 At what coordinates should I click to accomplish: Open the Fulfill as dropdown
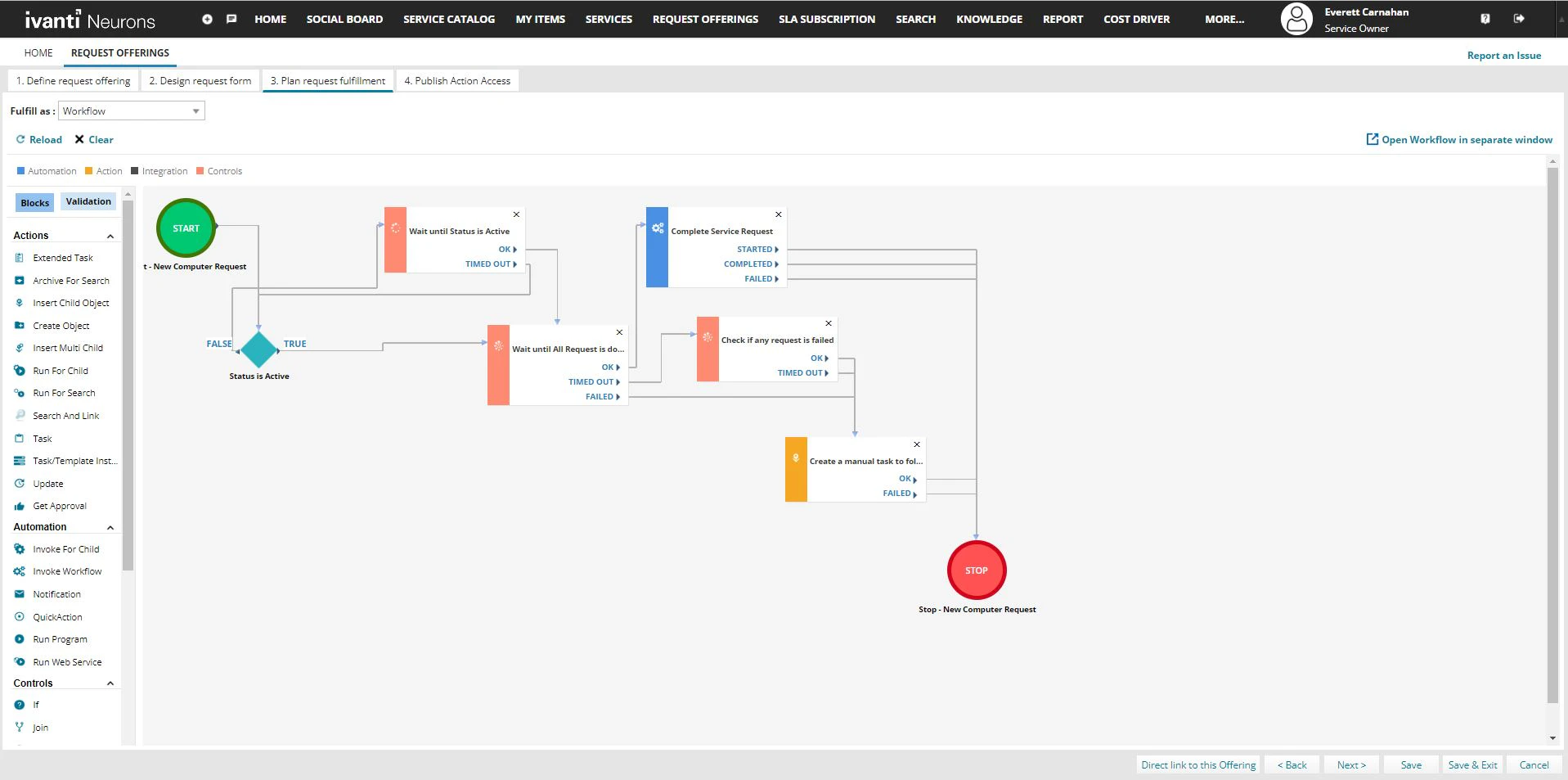pos(195,110)
